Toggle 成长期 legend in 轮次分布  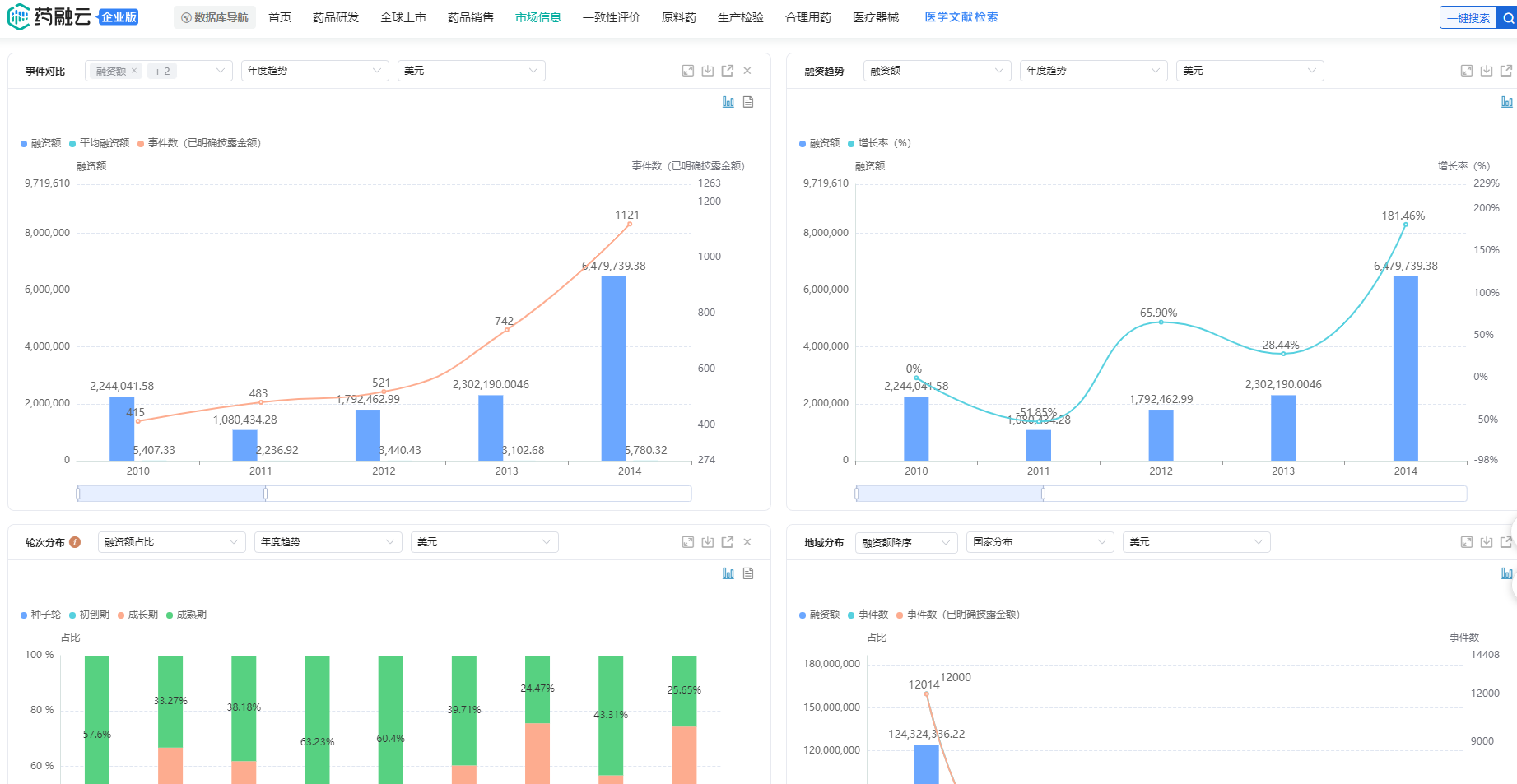[138, 615]
